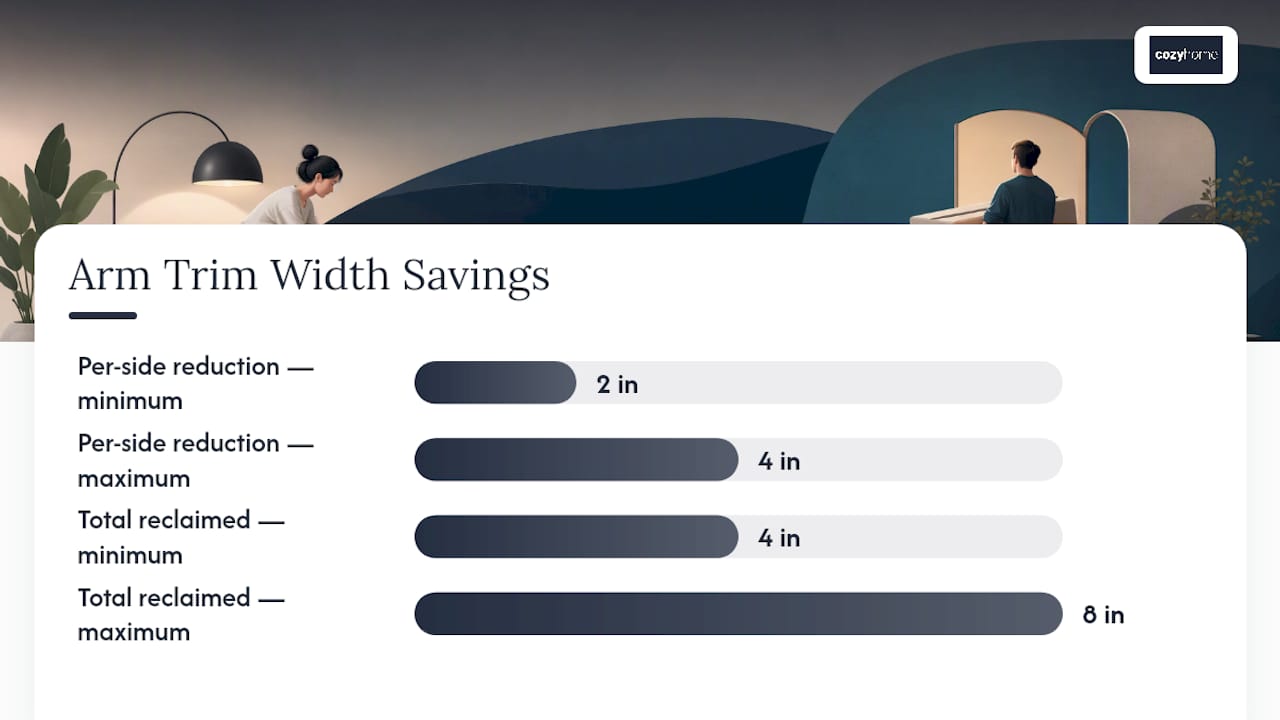Select the 8 in value label

[x=1103, y=615]
